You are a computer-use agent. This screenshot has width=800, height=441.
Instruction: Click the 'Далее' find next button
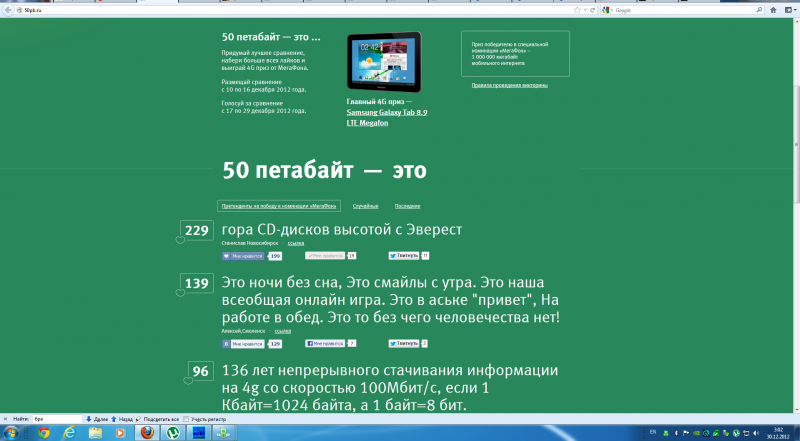click(x=96, y=419)
